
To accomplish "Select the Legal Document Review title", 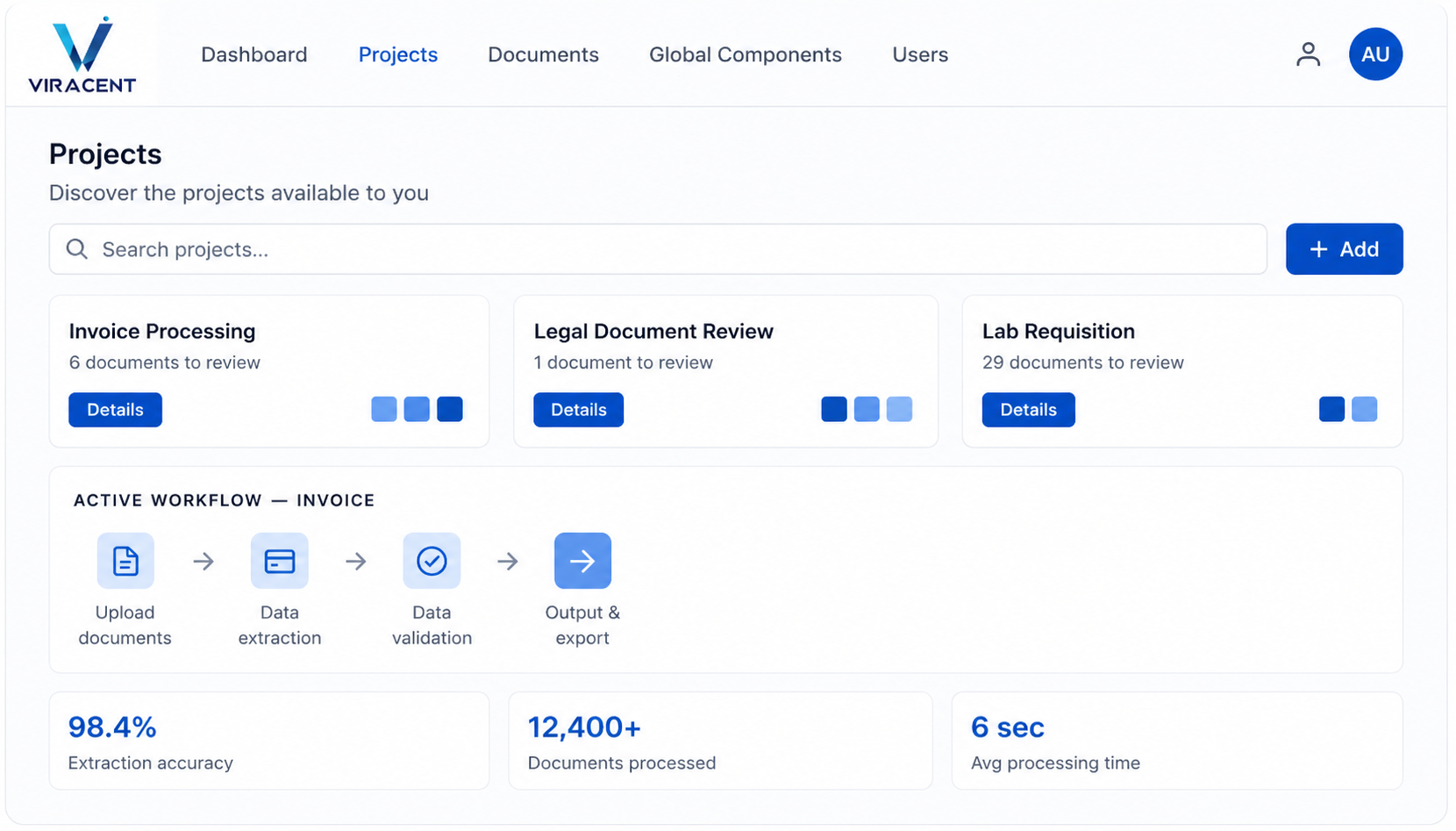I will [653, 331].
